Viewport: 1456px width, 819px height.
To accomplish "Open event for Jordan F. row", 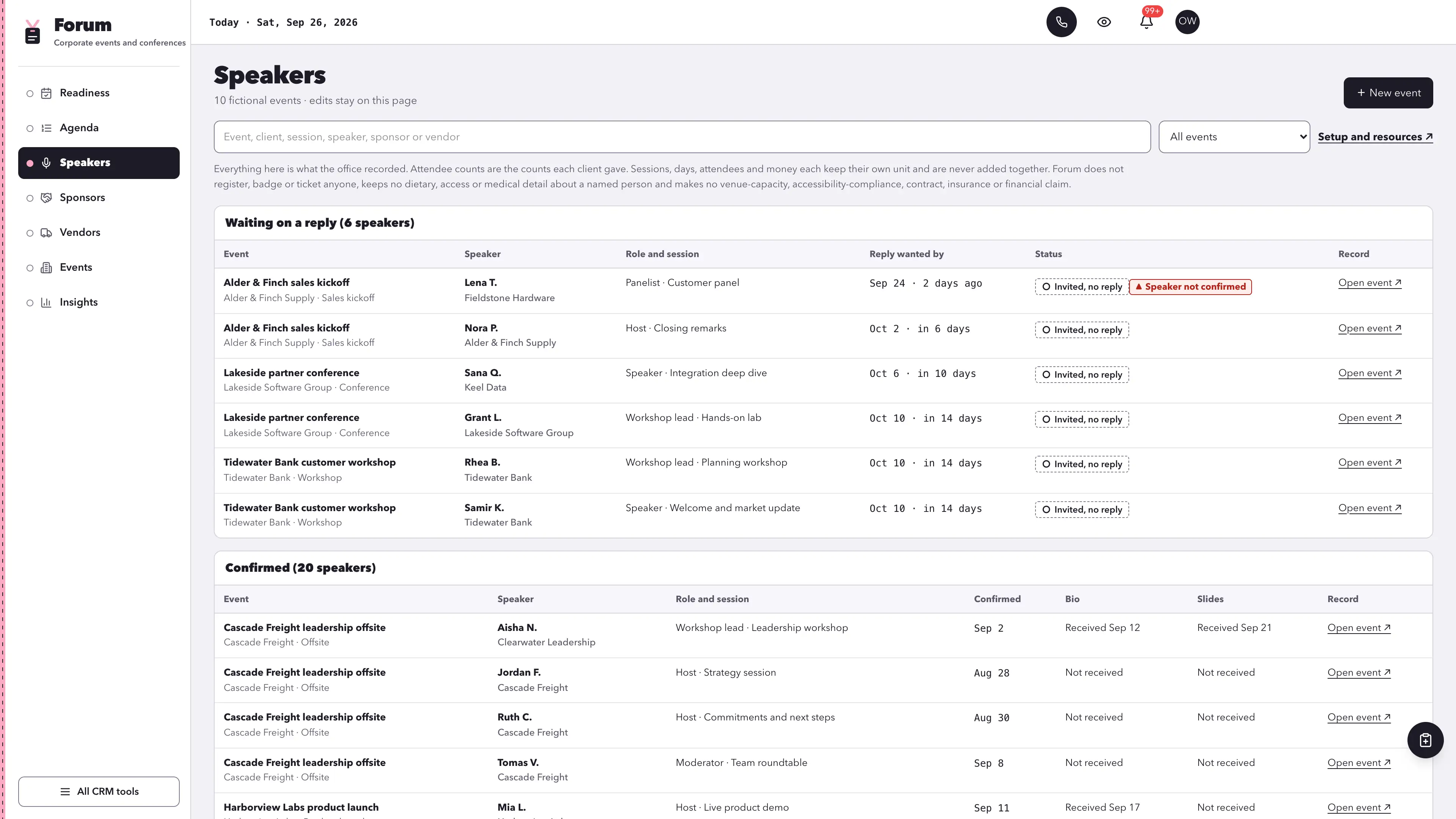I will pos(1359,673).
